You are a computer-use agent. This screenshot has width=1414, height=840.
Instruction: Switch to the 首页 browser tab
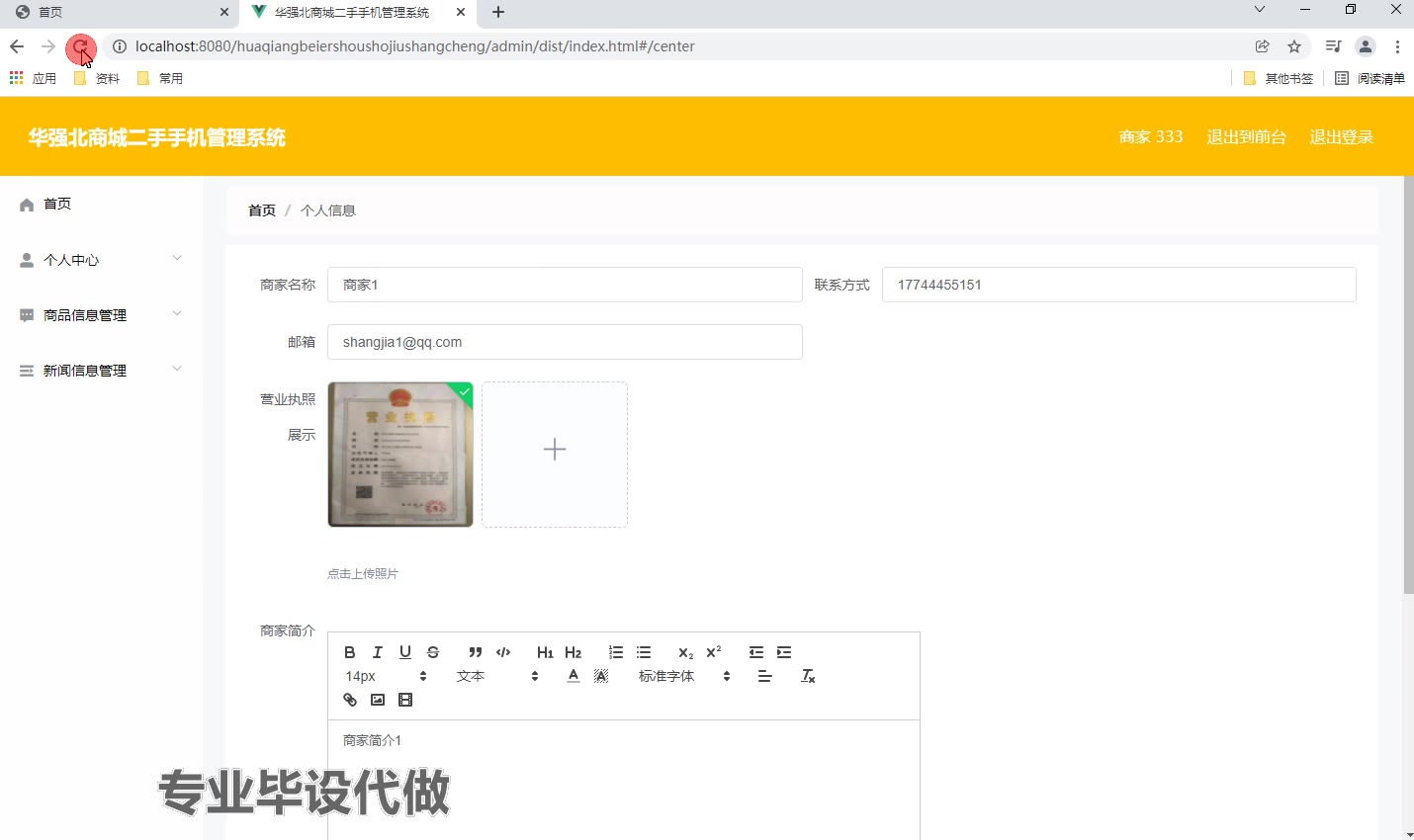tap(119, 13)
